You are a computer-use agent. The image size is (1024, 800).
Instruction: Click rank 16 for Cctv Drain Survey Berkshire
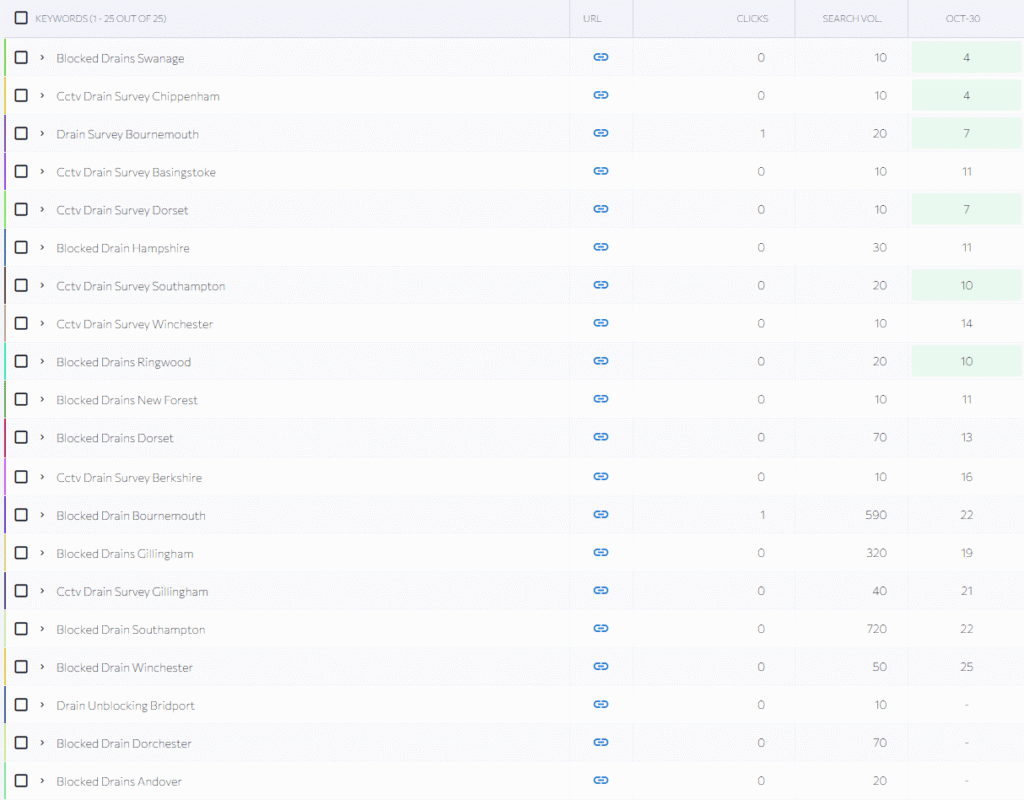967,477
